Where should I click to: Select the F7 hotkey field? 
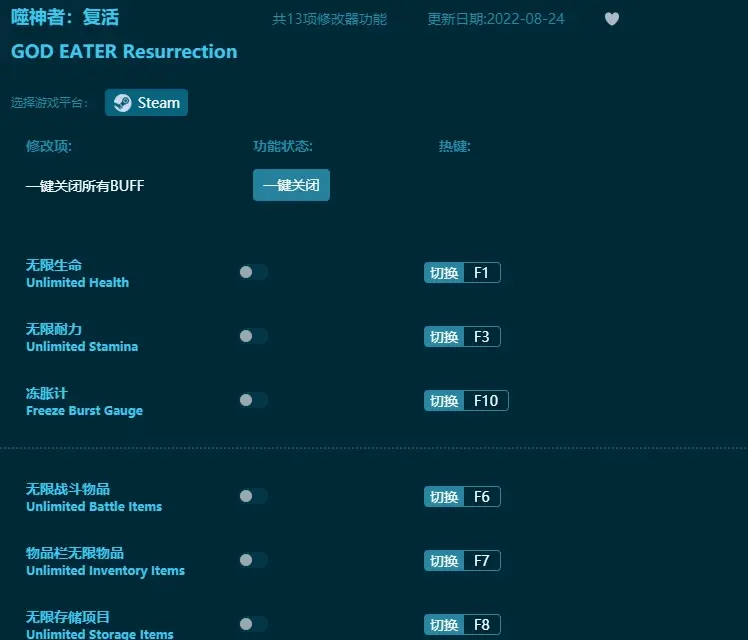482,561
